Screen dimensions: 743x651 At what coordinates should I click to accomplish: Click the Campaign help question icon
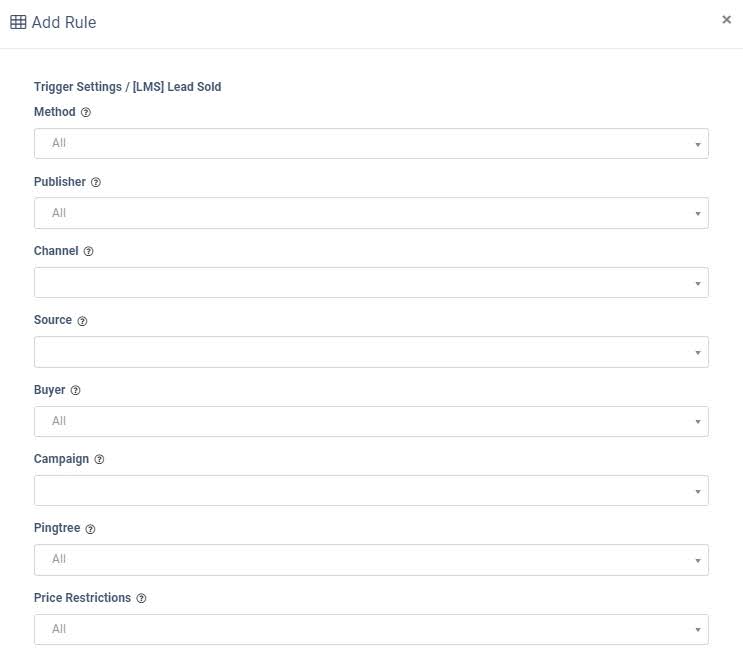pyautogui.click(x=99, y=459)
